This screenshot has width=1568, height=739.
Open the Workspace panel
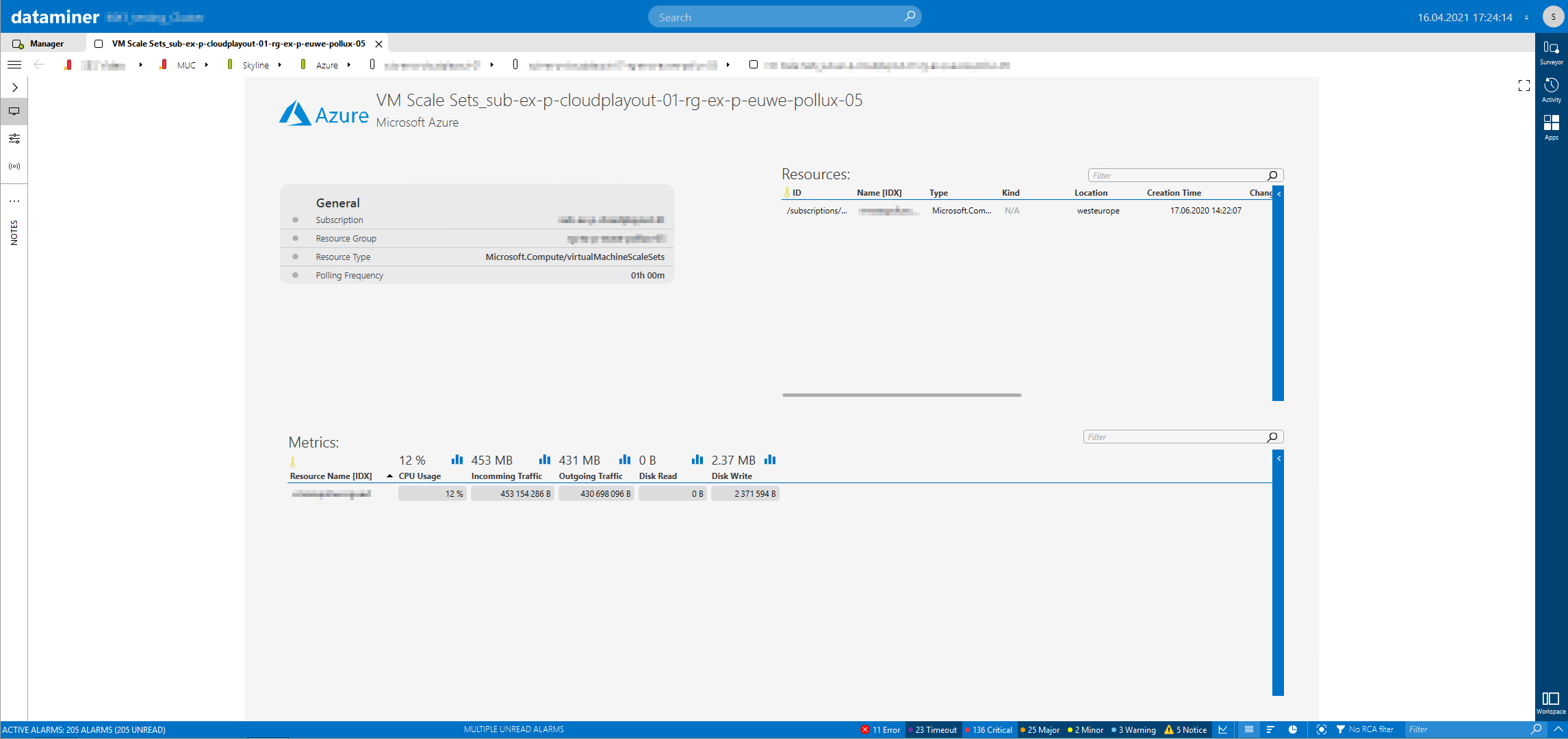(x=1550, y=703)
